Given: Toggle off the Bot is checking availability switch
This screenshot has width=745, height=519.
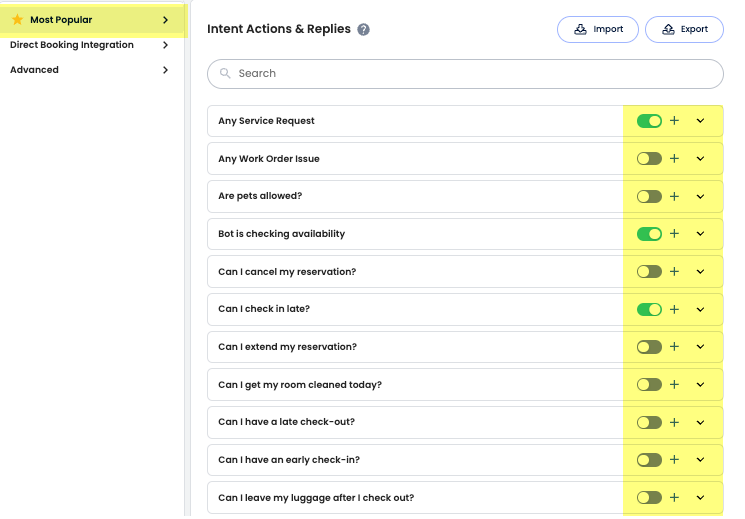Looking at the screenshot, I should point(649,234).
